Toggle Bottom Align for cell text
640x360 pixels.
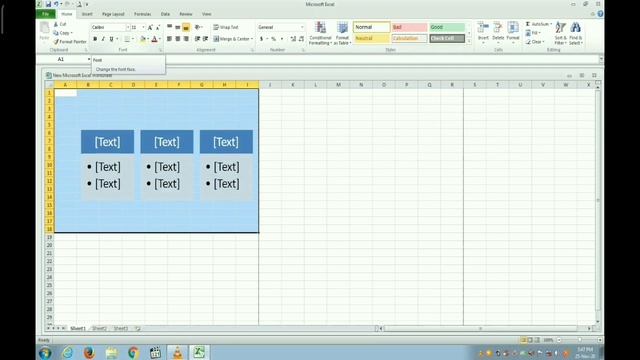point(186,27)
